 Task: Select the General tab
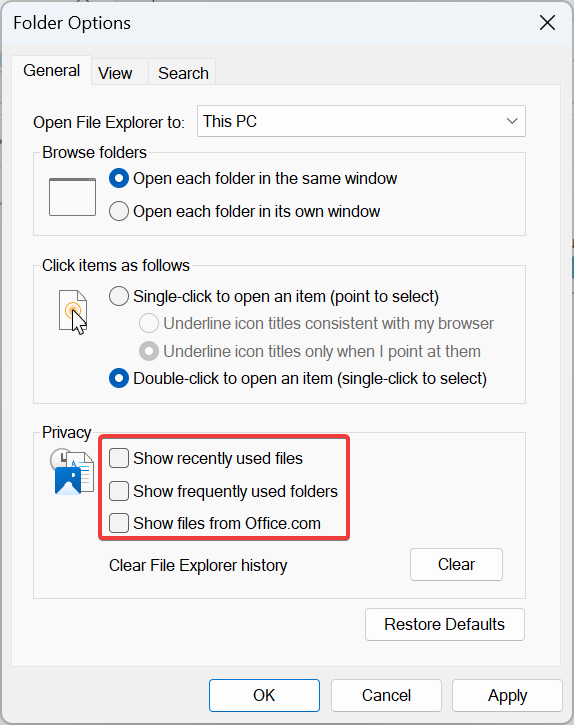pyautogui.click(x=51, y=70)
